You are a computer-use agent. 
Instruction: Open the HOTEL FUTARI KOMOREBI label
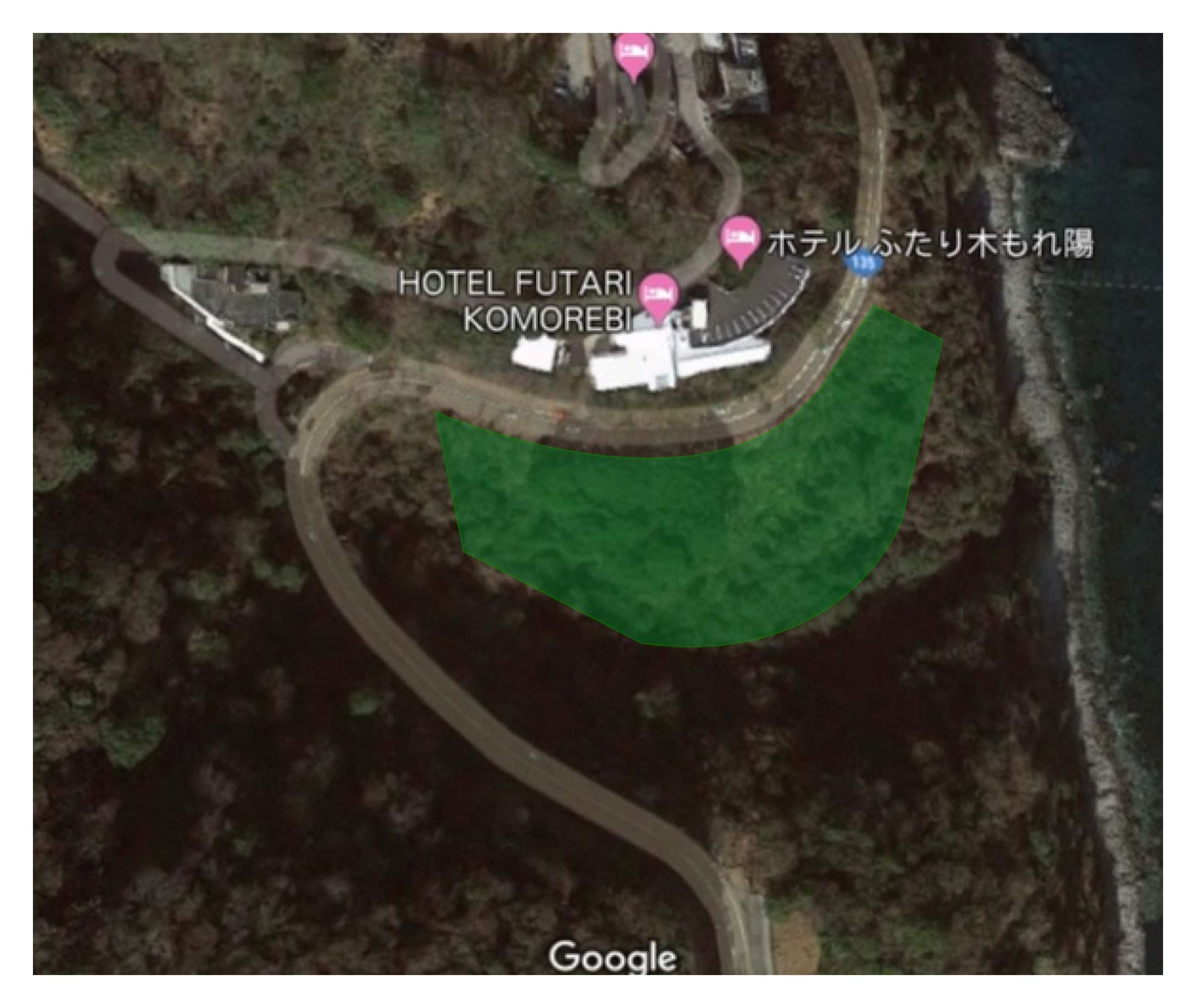(x=515, y=300)
